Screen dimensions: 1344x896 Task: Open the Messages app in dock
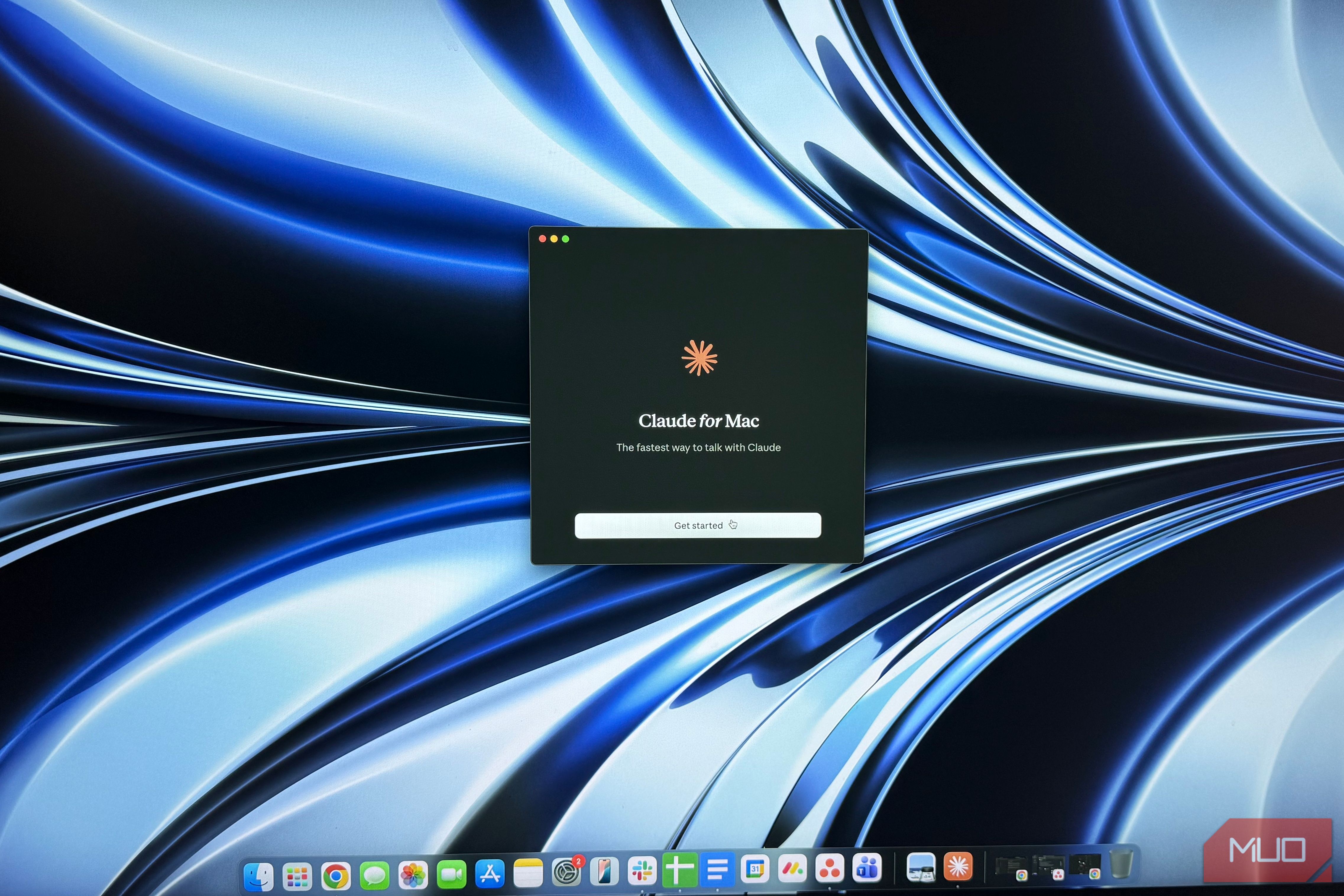click(374, 875)
